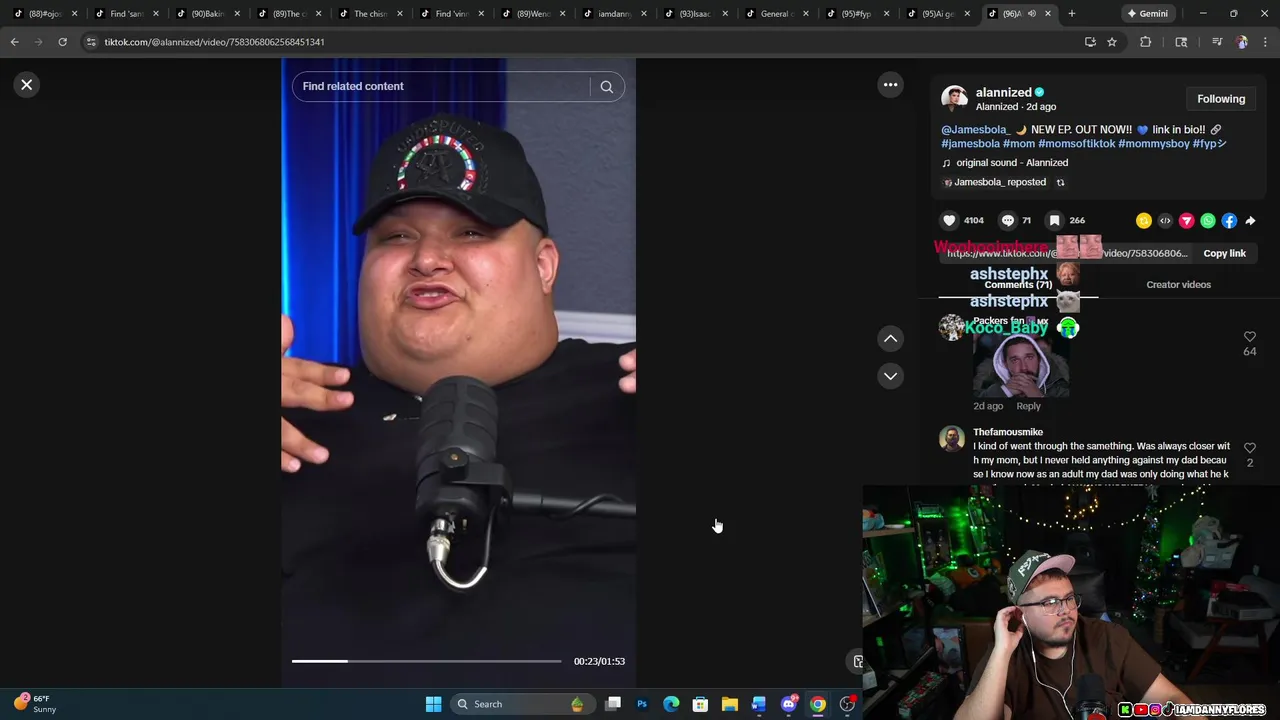The height and width of the screenshot is (720, 1280).
Task: Mute the active tab's audio speaker icon
Action: pos(1032,14)
